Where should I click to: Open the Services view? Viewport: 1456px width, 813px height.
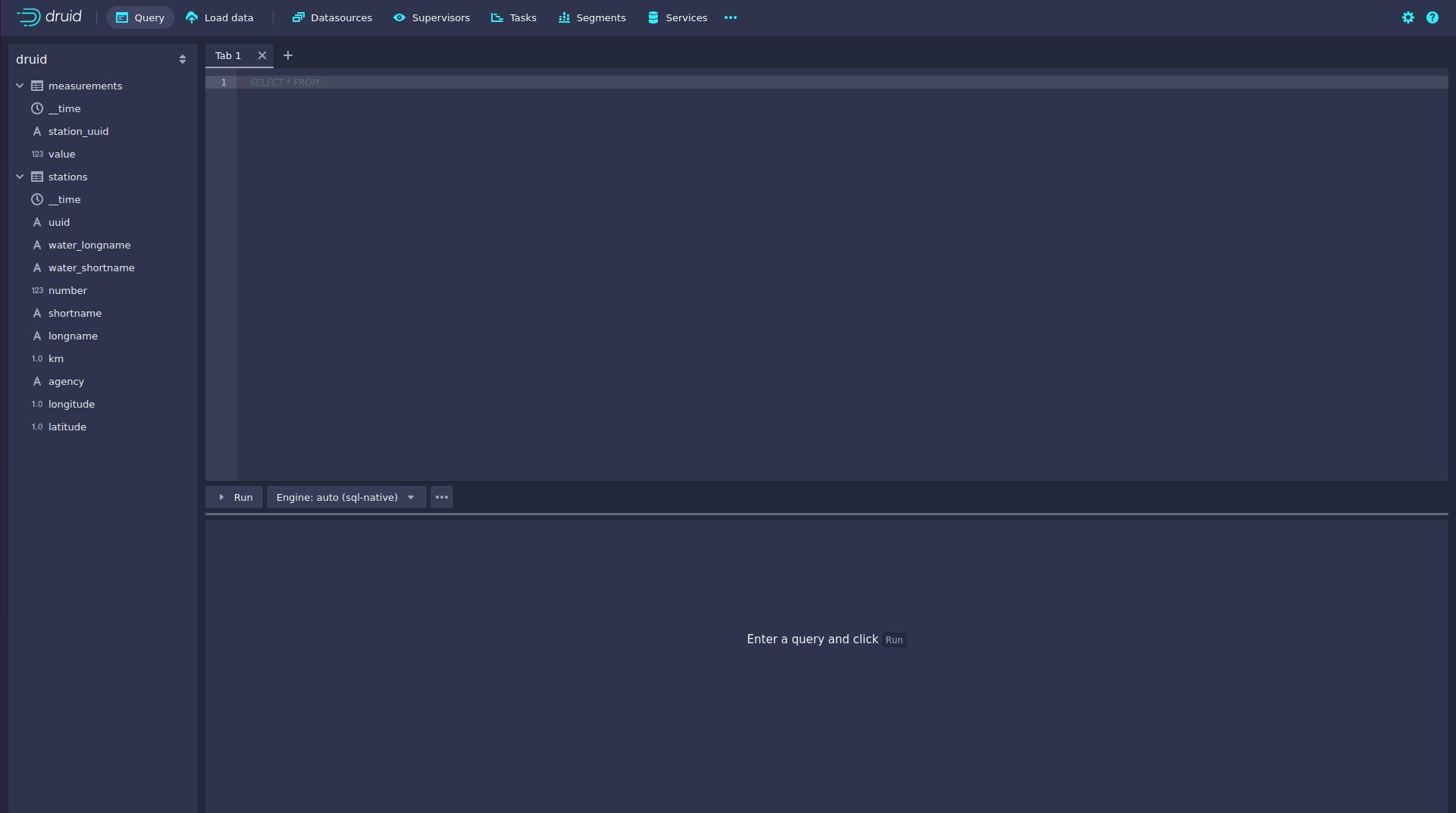(678, 17)
